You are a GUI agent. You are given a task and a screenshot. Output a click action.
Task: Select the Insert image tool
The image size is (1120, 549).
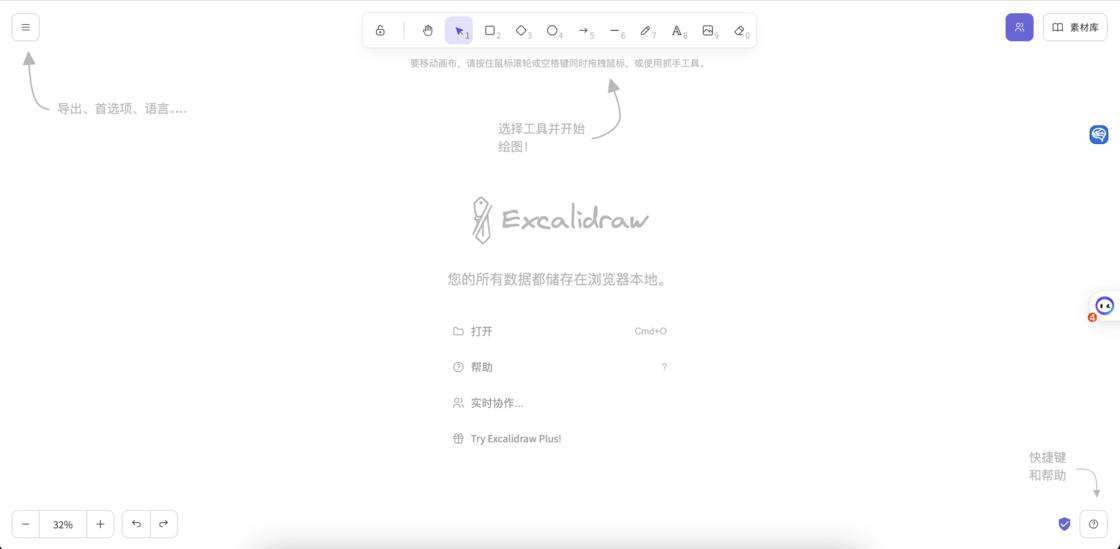[x=708, y=31]
